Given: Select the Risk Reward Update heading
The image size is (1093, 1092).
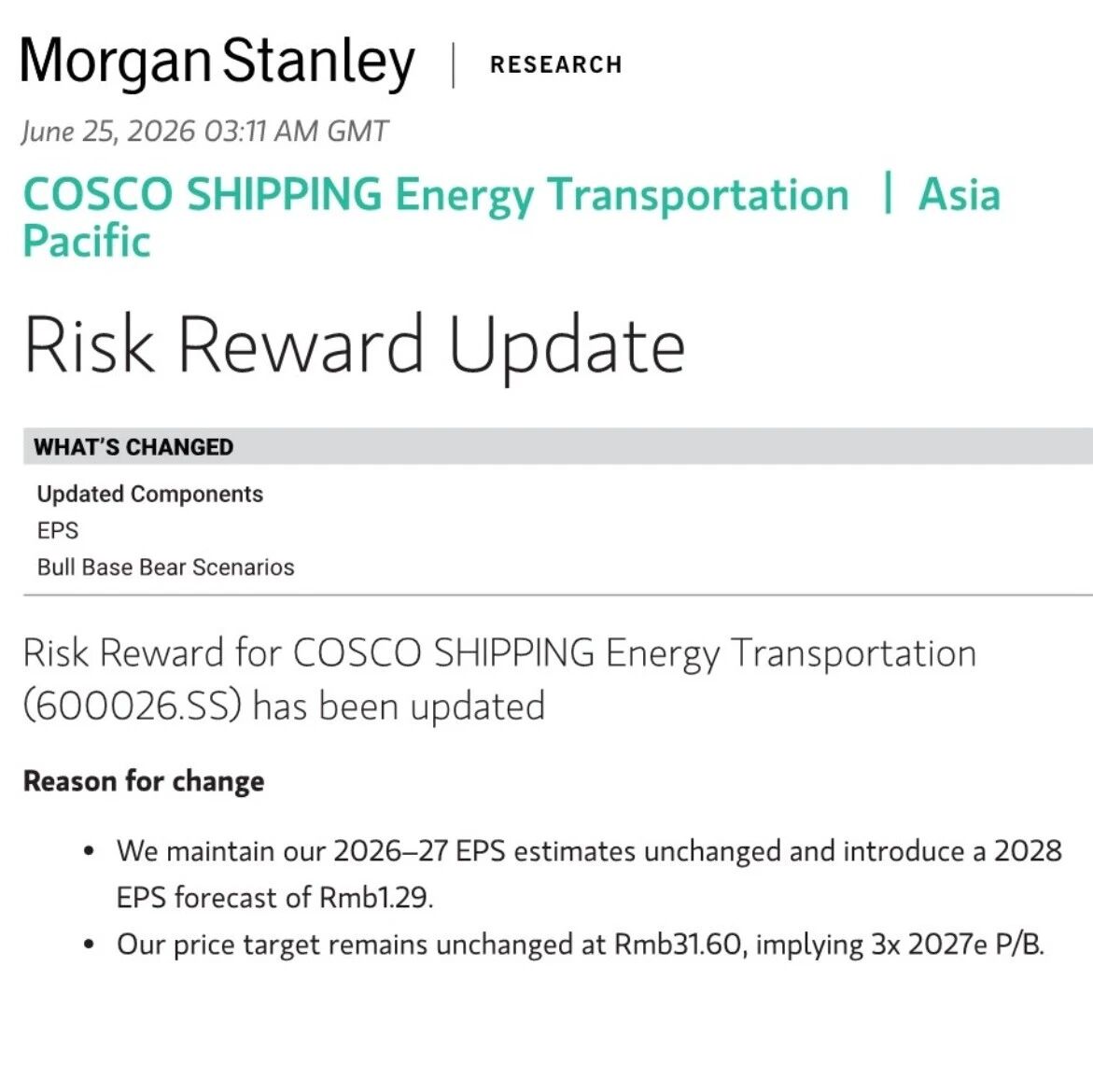Looking at the screenshot, I should (x=355, y=346).
